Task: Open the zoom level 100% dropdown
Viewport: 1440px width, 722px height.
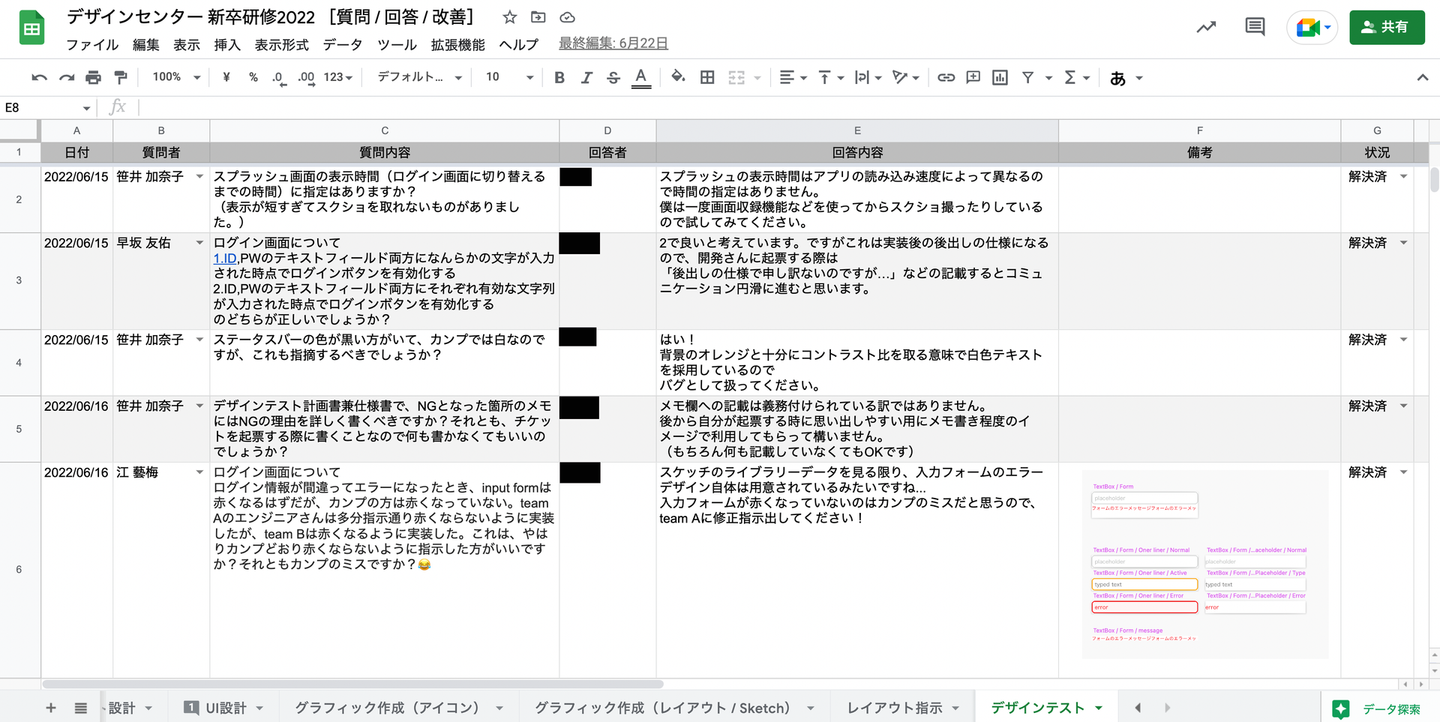Action: (x=176, y=77)
